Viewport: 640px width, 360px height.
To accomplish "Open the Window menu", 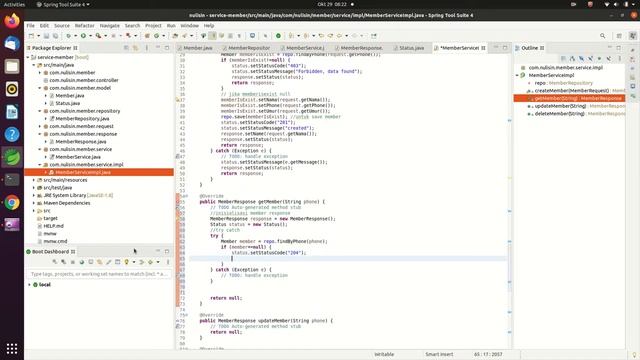I will tap(190, 25).
